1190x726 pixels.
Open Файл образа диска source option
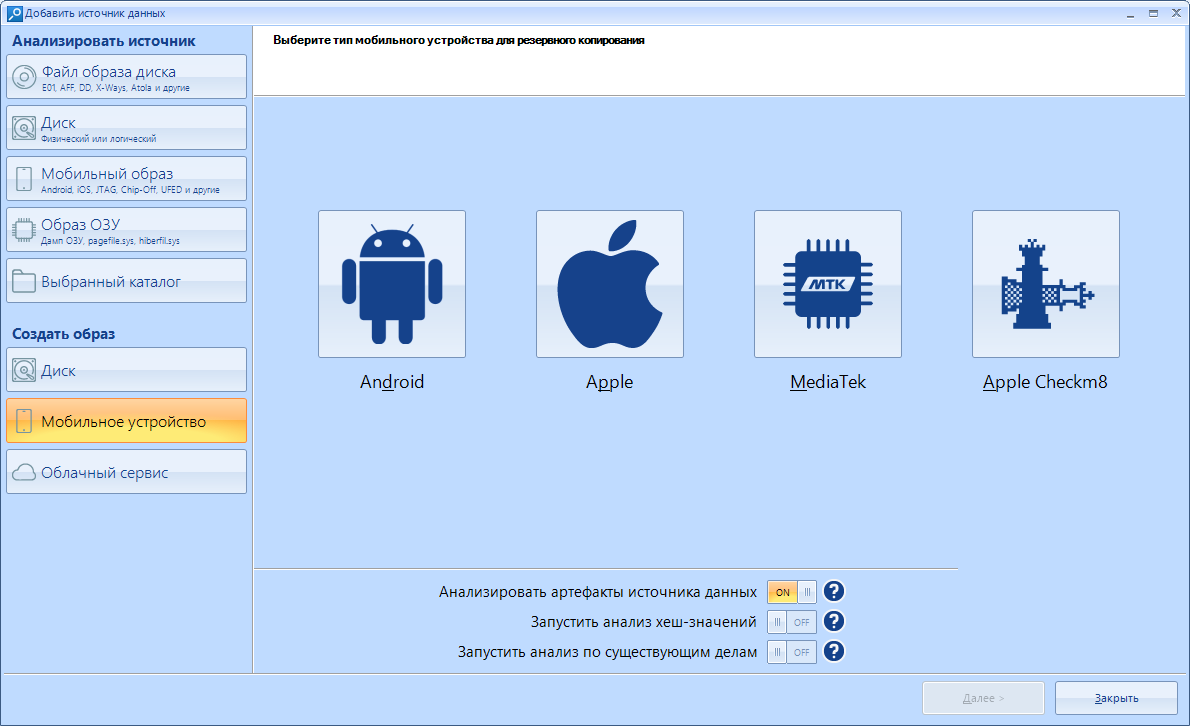126,77
